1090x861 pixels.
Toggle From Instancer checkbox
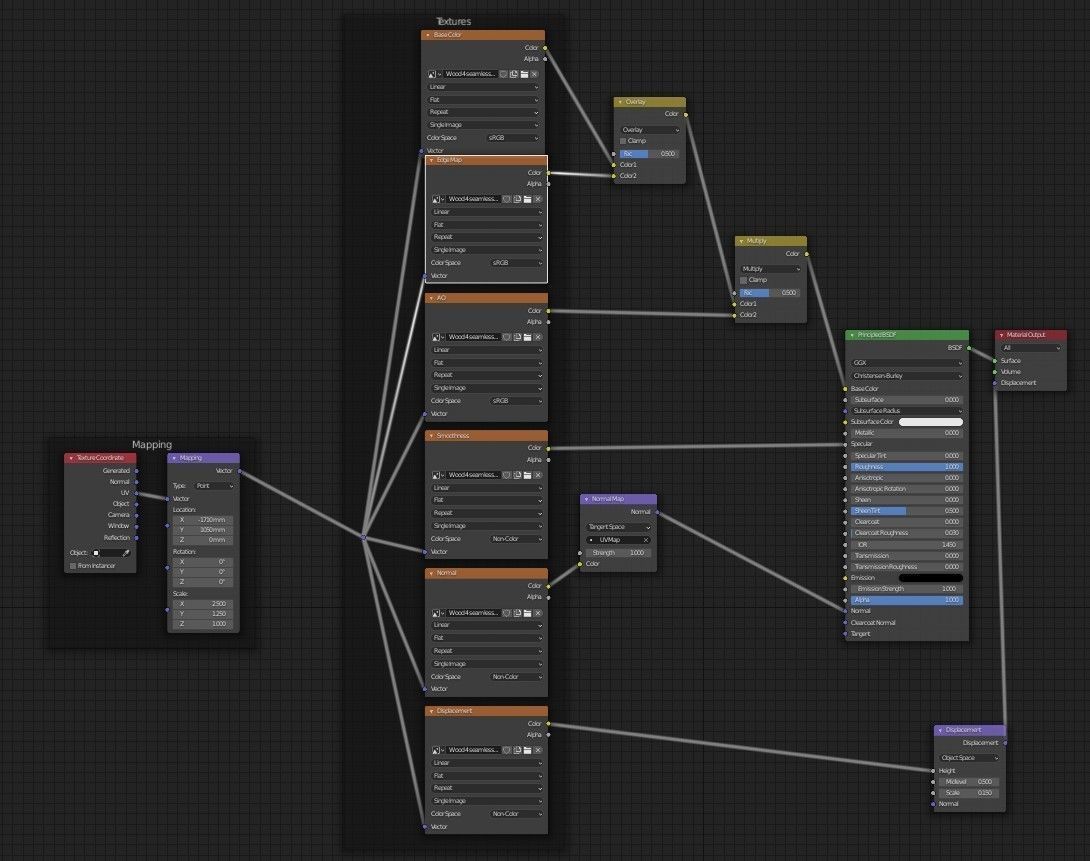[73, 566]
